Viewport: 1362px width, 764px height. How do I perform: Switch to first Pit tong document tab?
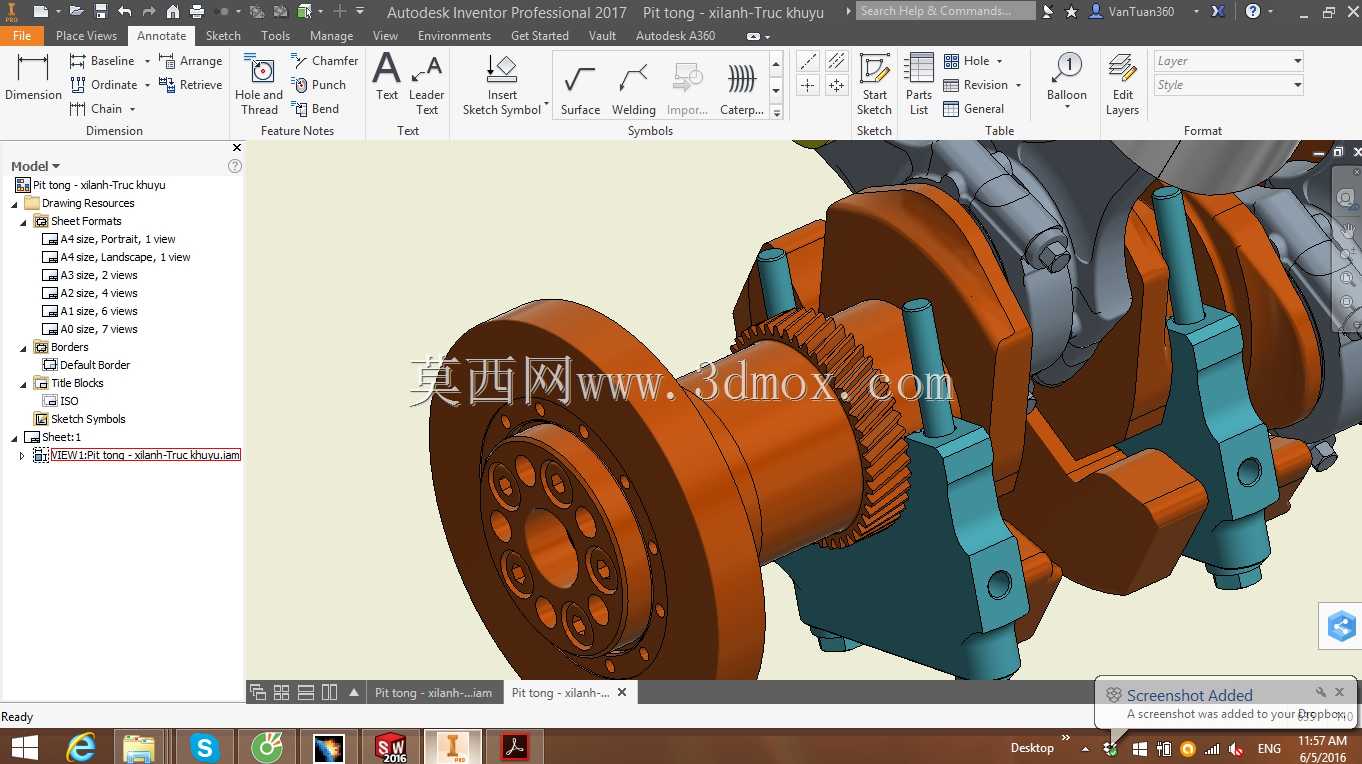(x=433, y=692)
